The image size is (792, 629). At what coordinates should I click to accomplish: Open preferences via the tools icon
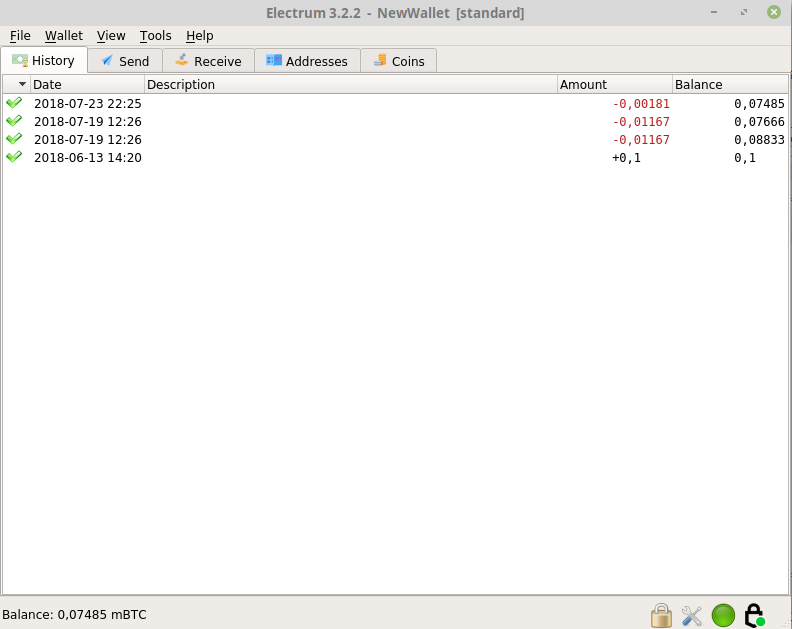[x=692, y=616]
